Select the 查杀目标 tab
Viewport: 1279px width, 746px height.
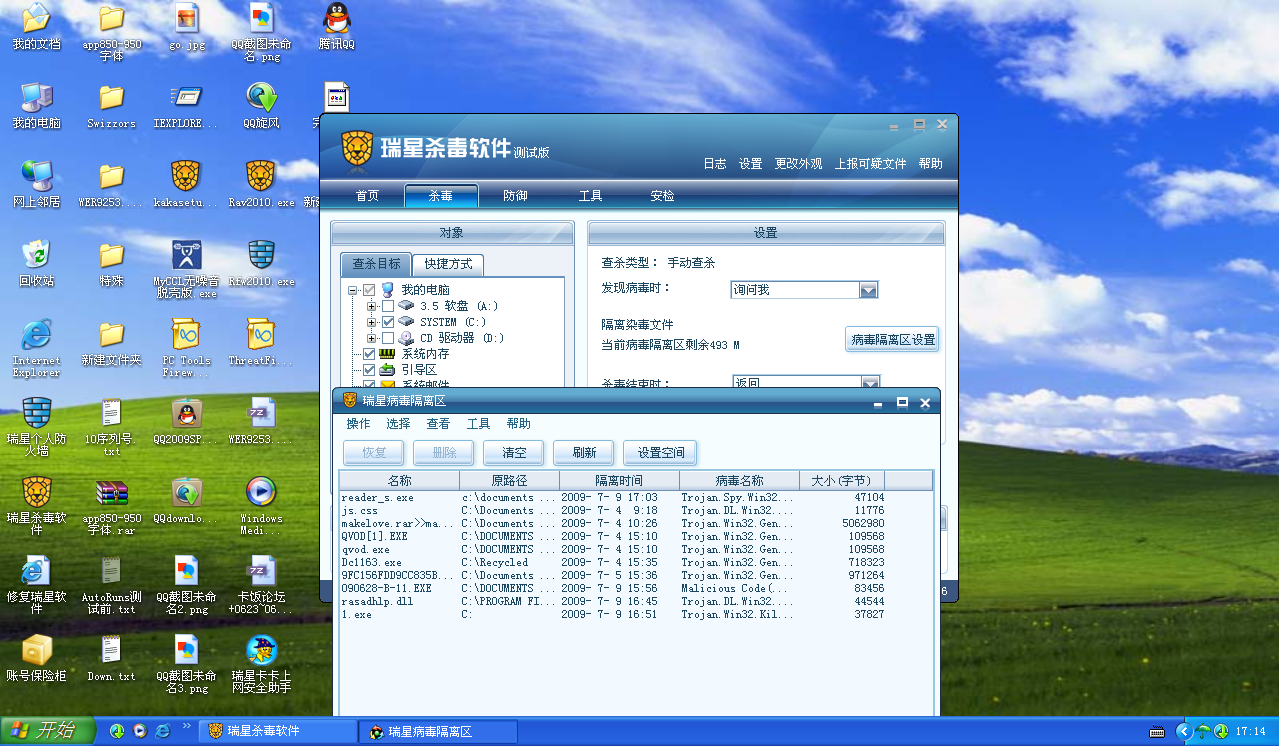point(376,264)
